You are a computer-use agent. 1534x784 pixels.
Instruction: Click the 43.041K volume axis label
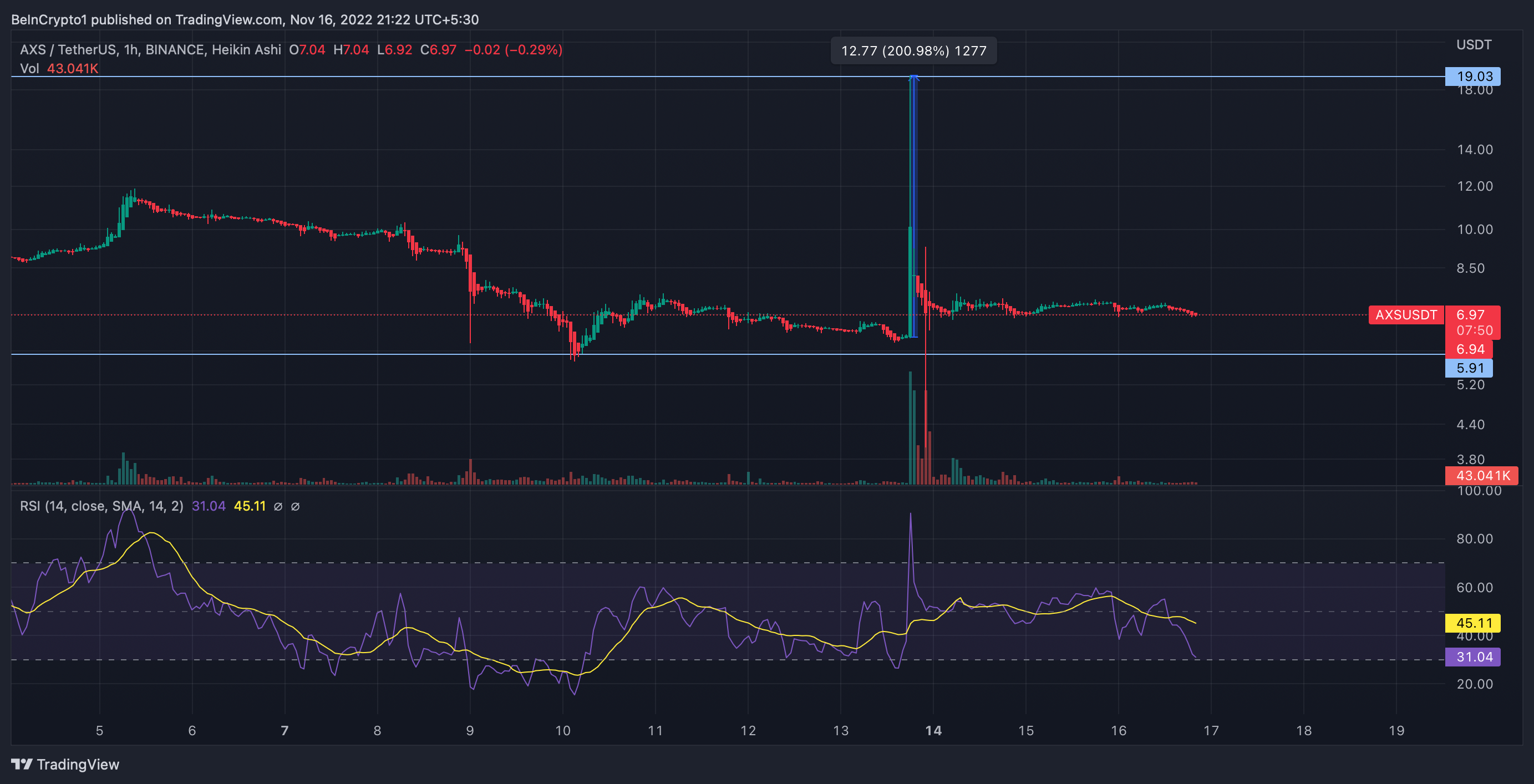[x=1482, y=476]
